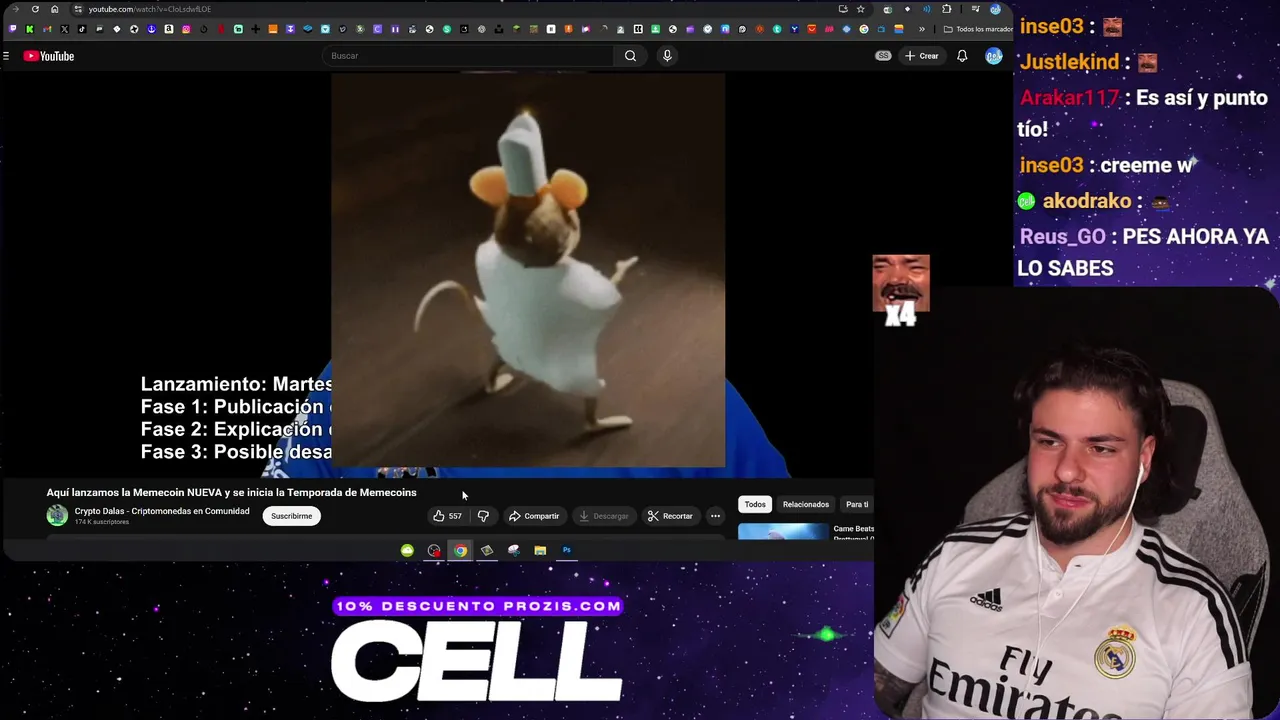Click the browser home button
1280x720 pixels.
click(54, 9)
